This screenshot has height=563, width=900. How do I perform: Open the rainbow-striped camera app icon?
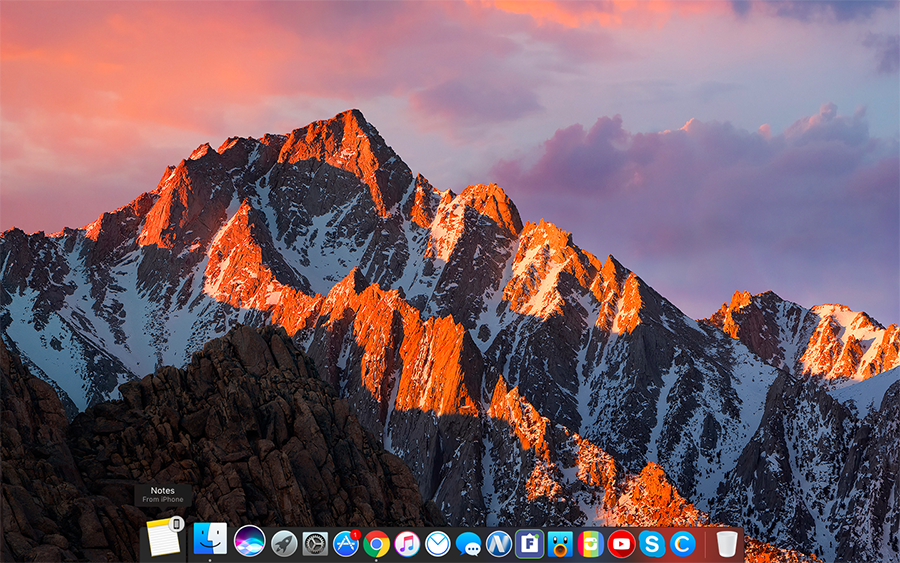click(590, 543)
